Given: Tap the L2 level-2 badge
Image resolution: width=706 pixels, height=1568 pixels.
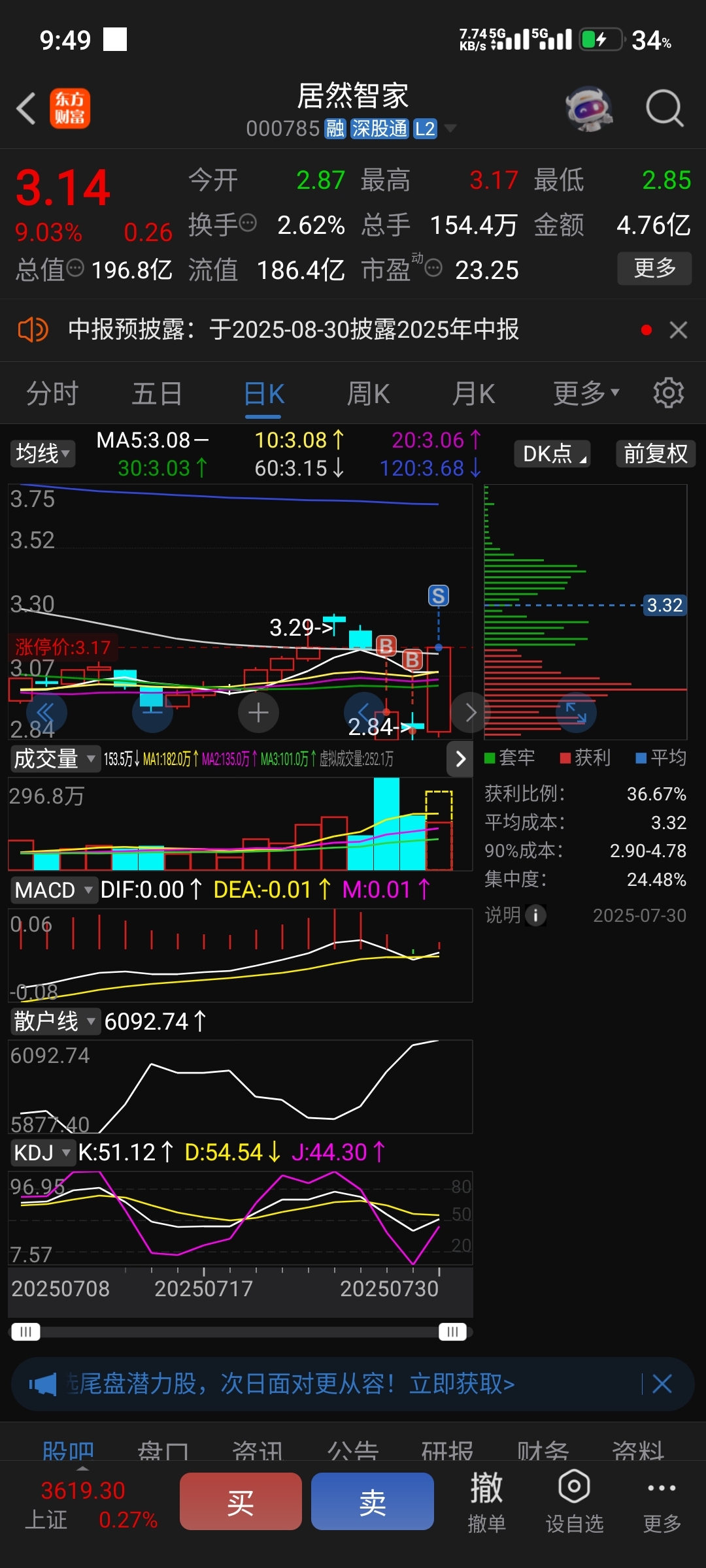Looking at the screenshot, I should pos(425,129).
